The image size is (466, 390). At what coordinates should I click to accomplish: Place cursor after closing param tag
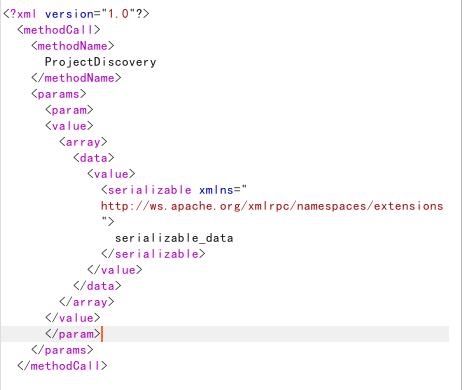102,334
